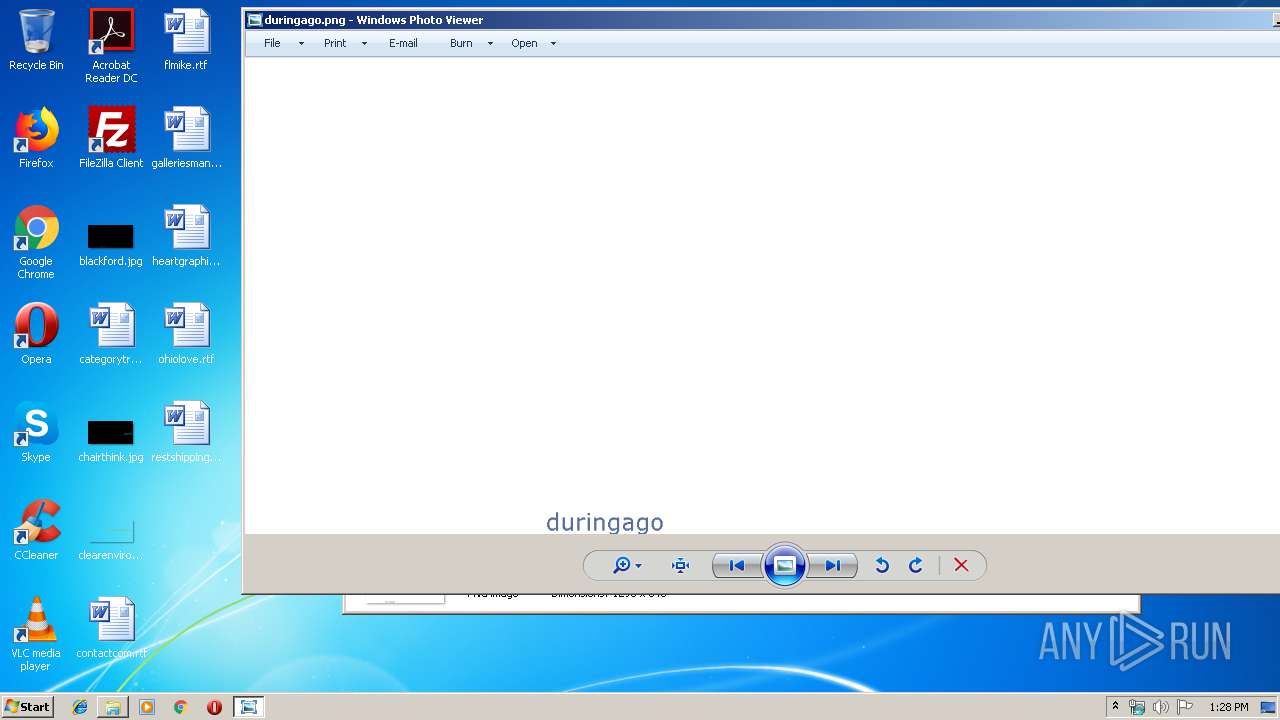
Task: Open Opera desktop shortcut
Action: pyautogui.click(x=36, y=334)
